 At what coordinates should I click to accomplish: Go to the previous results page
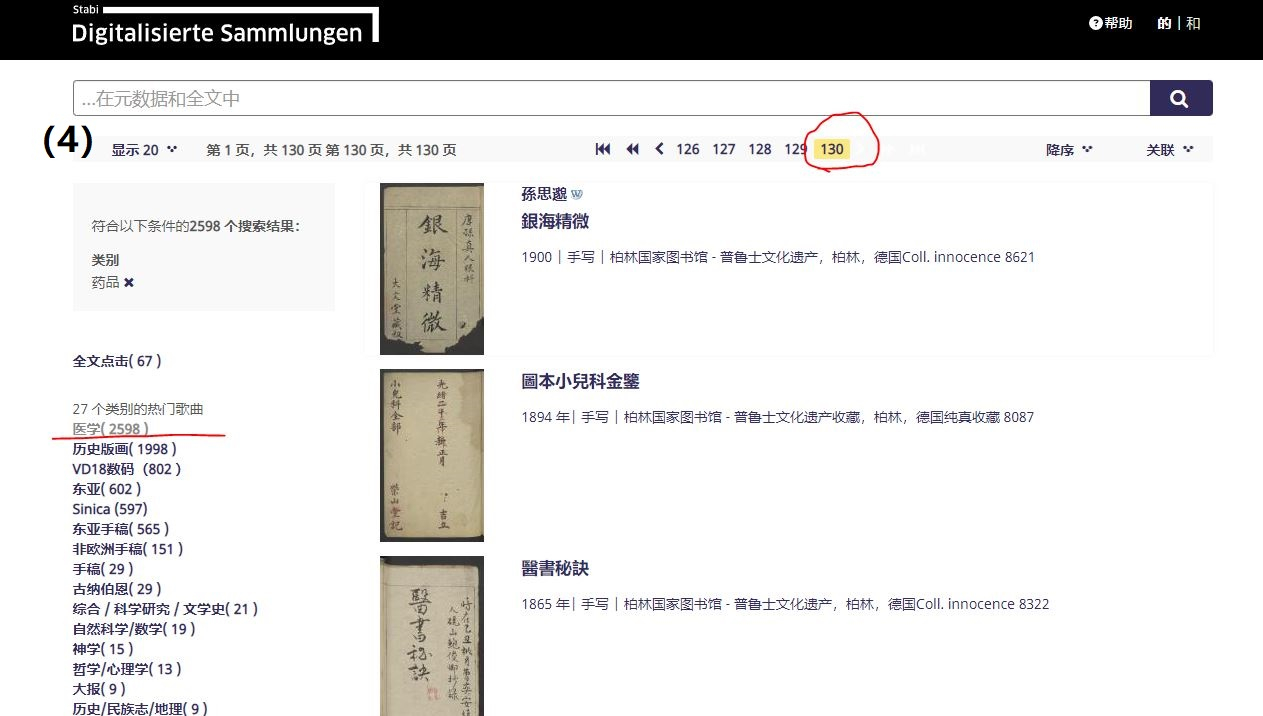(659, 149)
